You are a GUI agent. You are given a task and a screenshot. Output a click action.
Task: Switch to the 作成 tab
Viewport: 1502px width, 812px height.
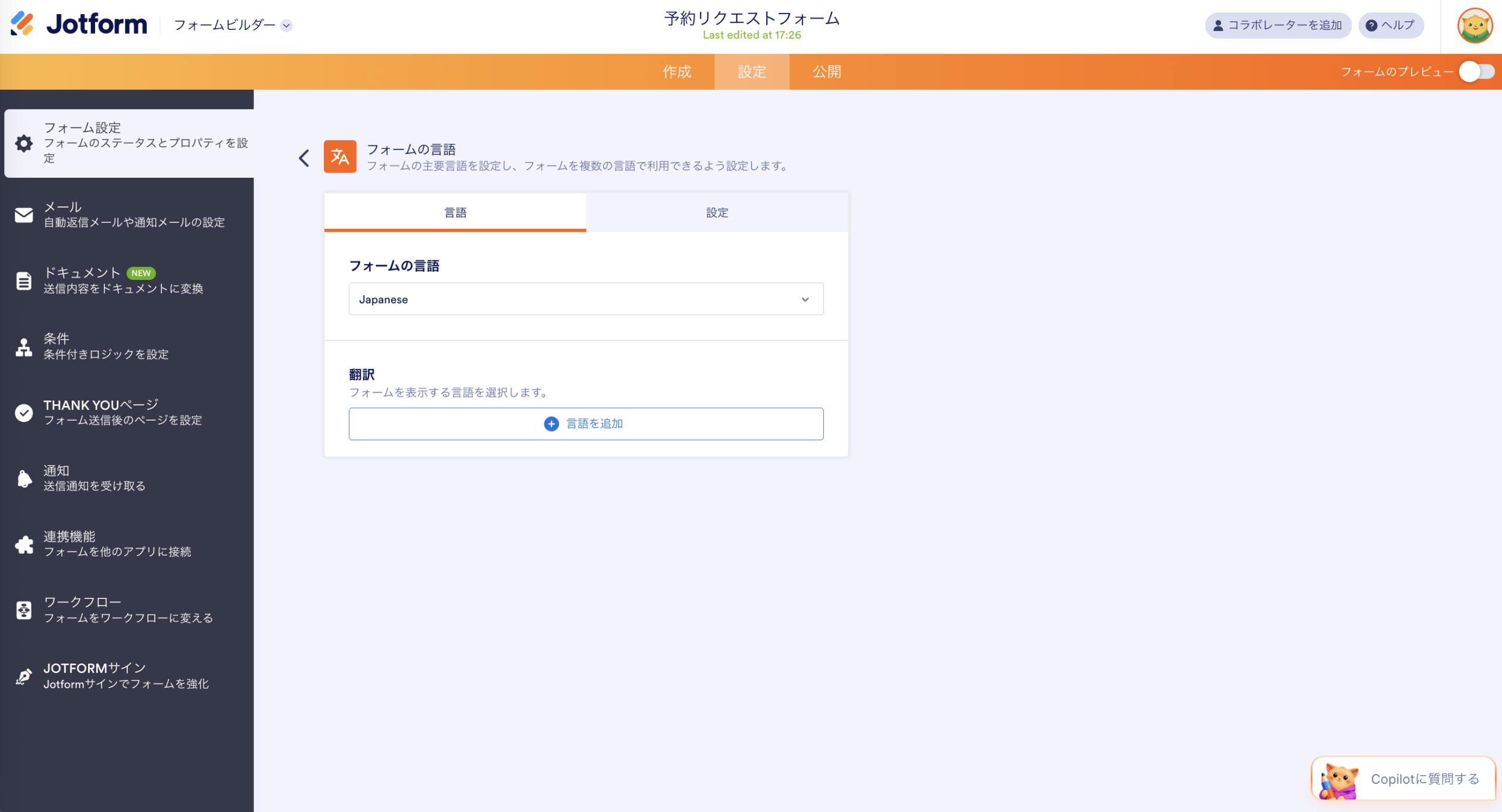click(x=677, y=72)
